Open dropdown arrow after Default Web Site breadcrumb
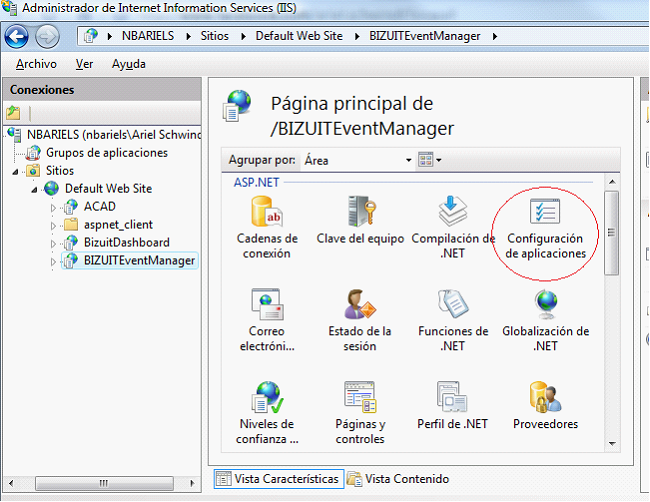This screenshot has width=650, height=502. (357, 36)
